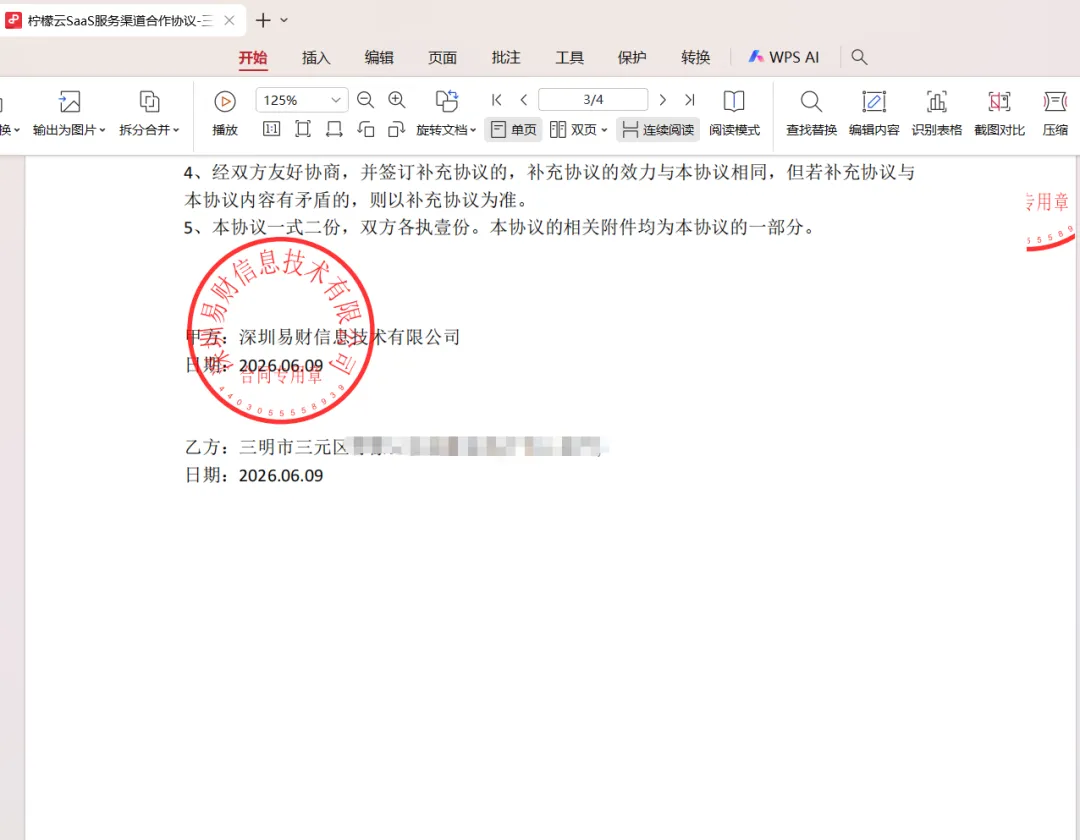Open 识别表格 table recognition tool

937,113
